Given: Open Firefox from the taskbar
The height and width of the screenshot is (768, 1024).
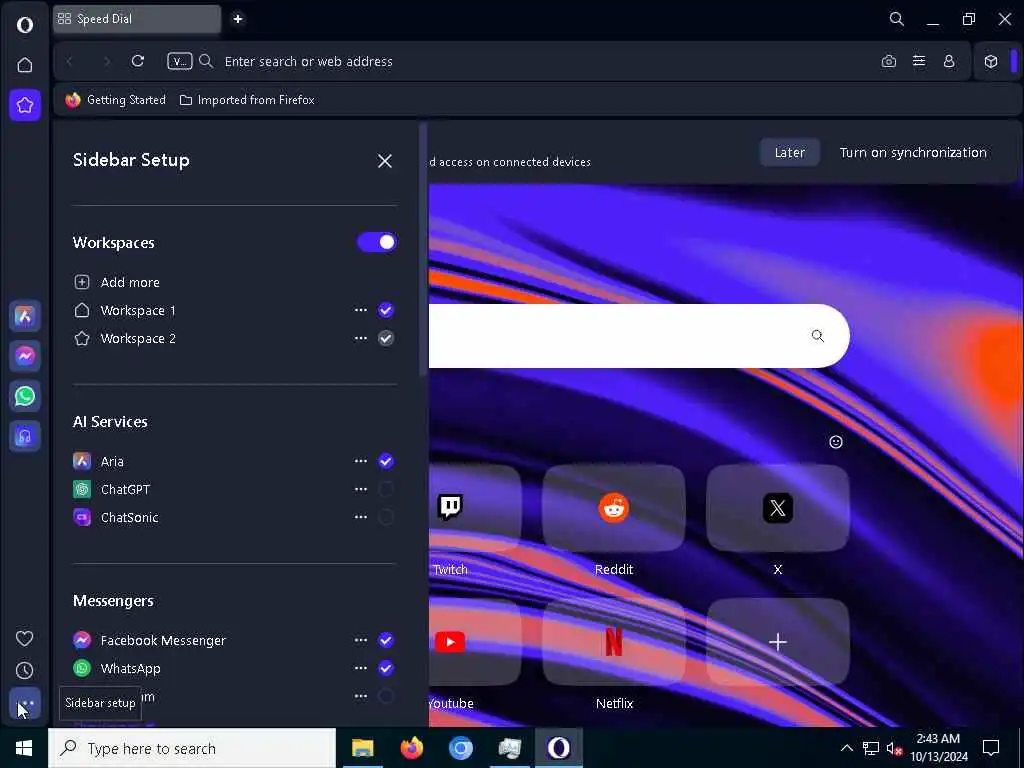Looking at the screenshot, I should point(411,748).
